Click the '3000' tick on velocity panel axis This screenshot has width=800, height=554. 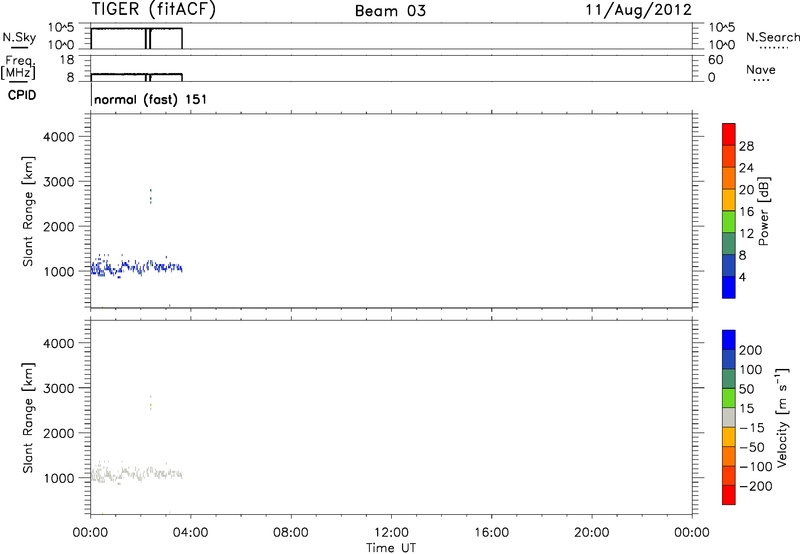59,388
